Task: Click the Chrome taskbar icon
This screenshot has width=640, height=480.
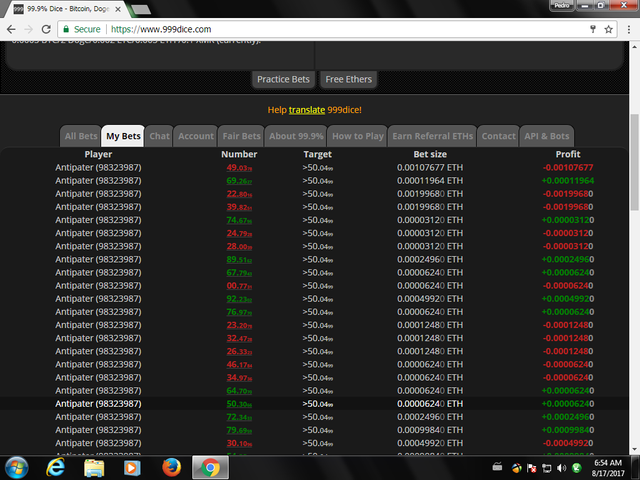Action: tap(210, 468)
